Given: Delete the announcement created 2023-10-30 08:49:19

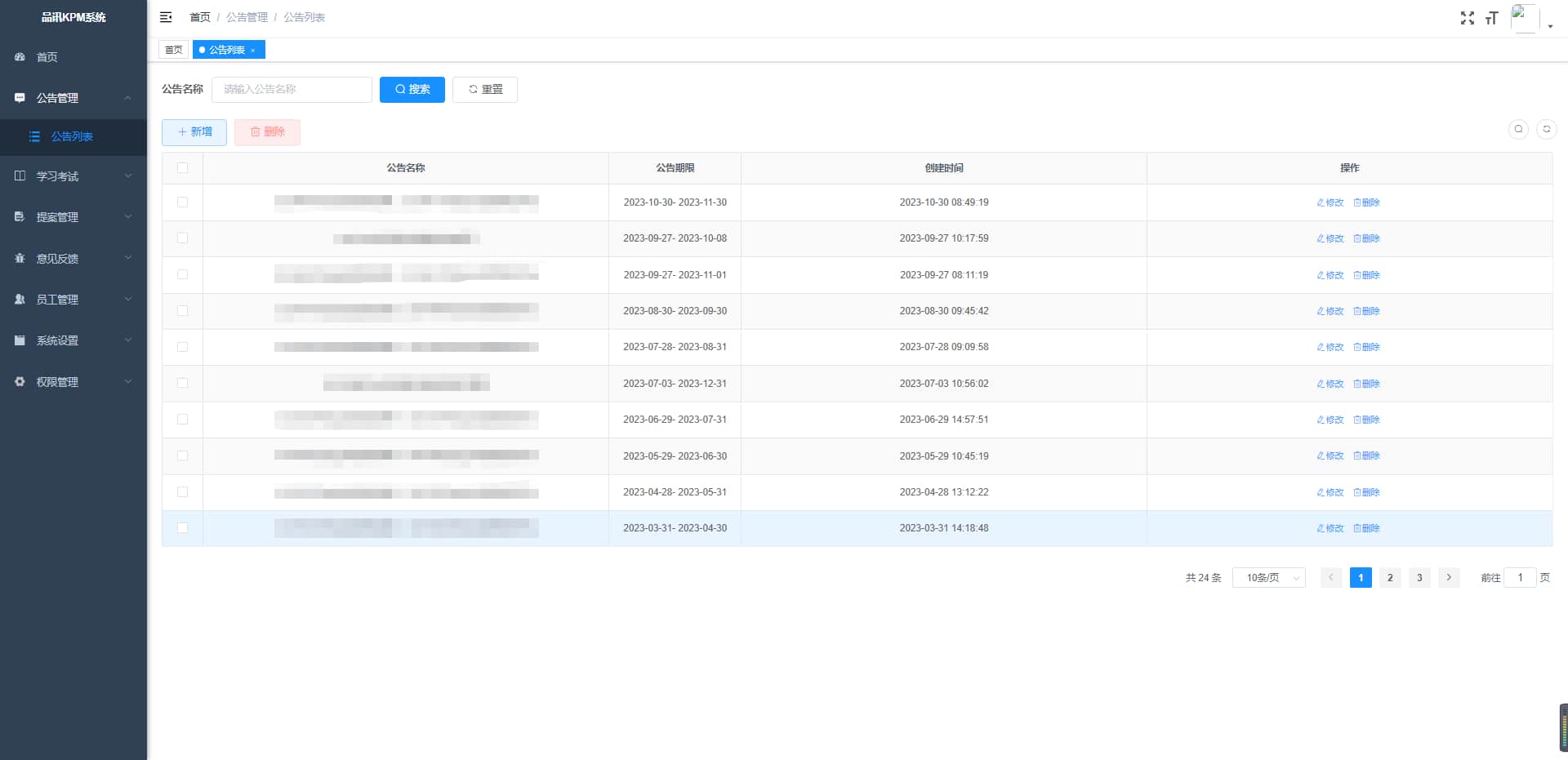Looking at the screenshot, I should pyautogui.click(x=1366, y=202).
